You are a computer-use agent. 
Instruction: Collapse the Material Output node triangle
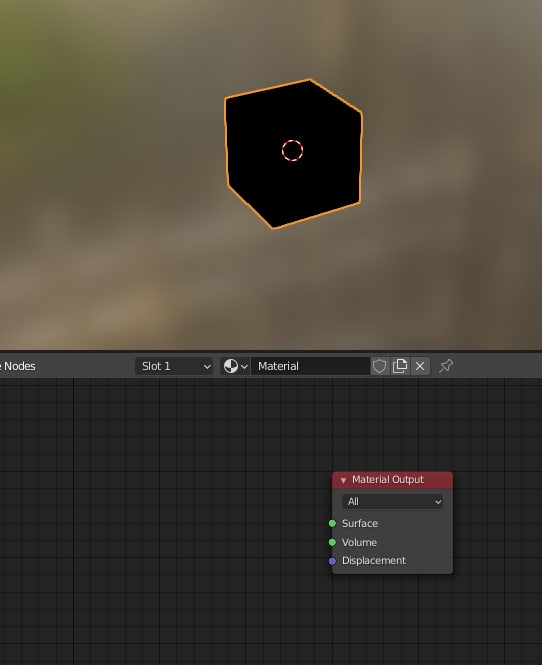tap(344, 480)
